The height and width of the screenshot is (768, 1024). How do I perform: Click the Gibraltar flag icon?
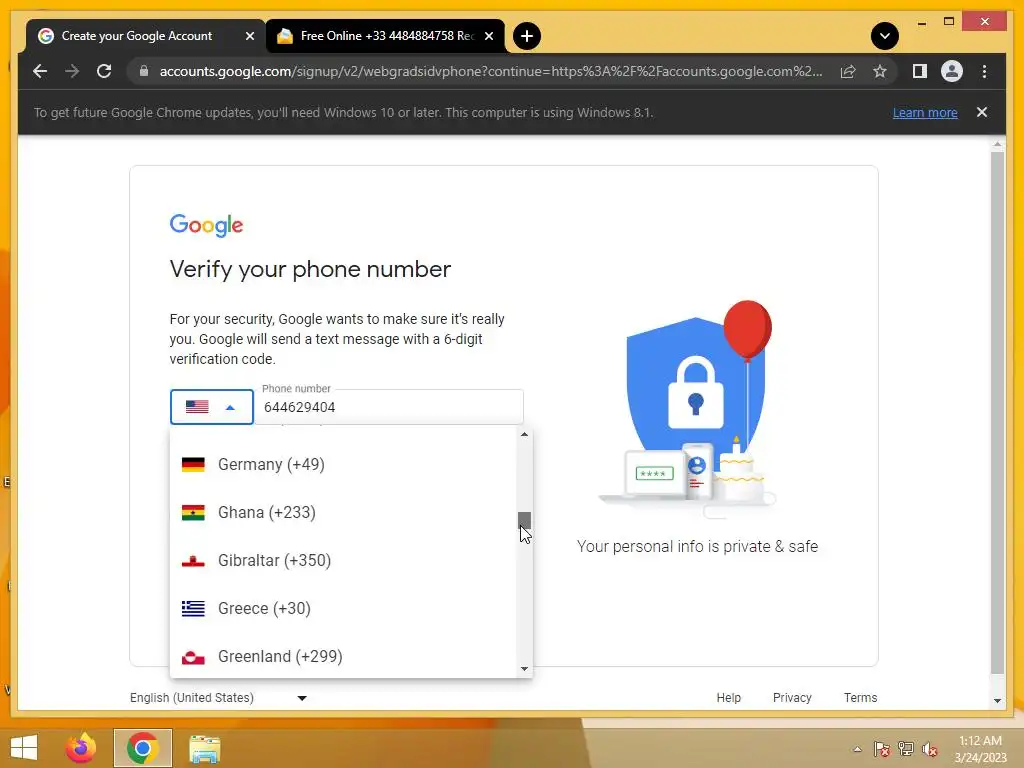(193, 560)
